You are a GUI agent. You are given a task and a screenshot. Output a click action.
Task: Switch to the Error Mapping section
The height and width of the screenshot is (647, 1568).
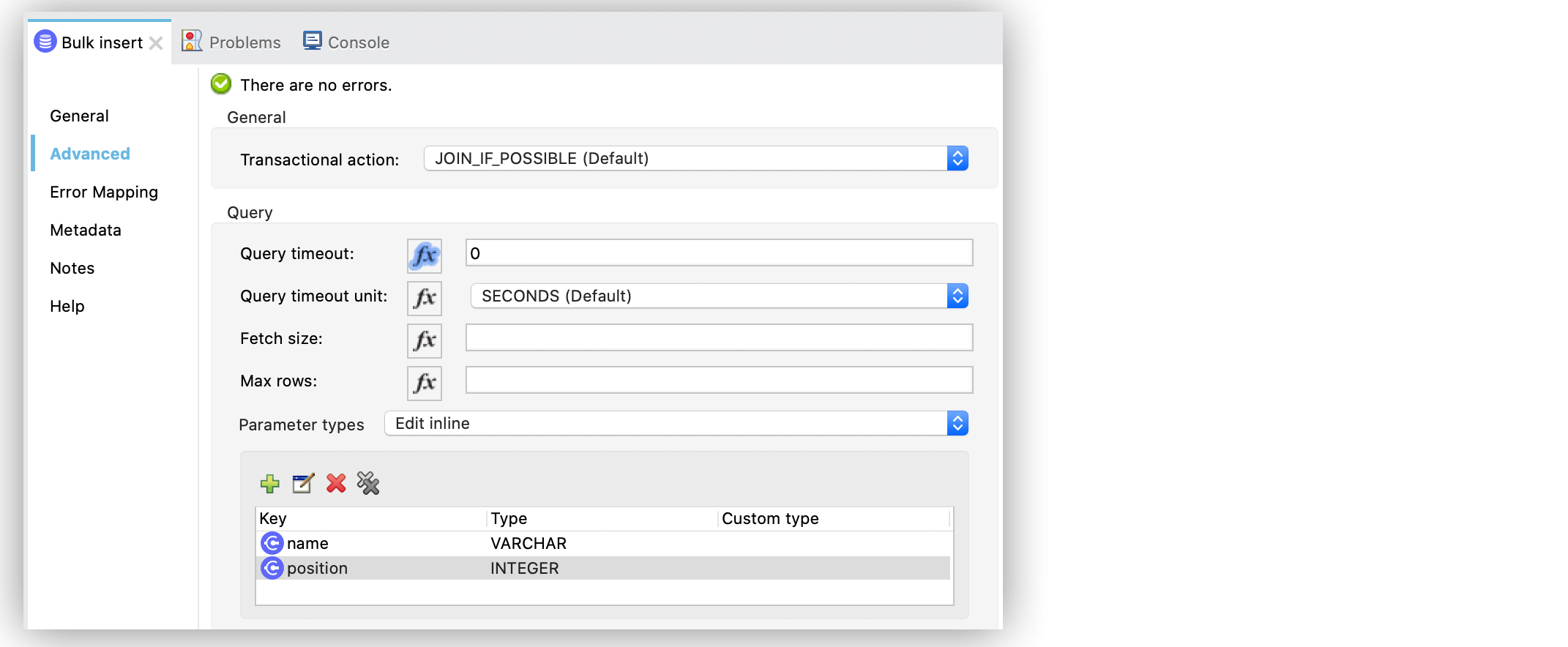tap(103, 192)
